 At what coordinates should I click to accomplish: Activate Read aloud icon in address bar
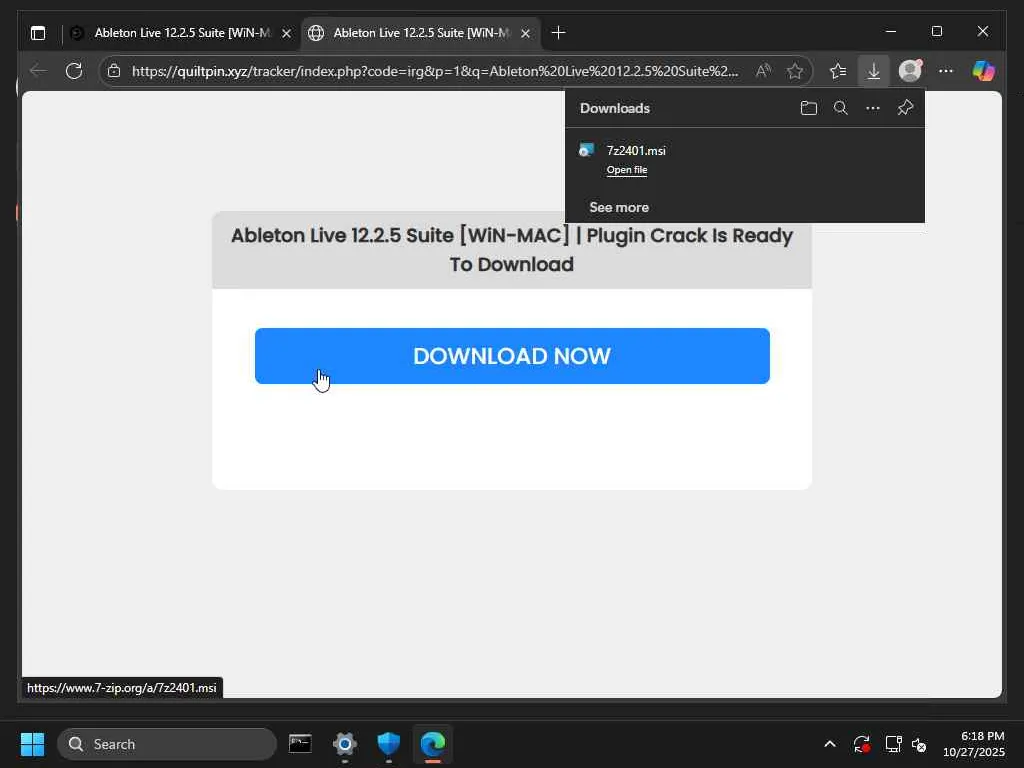763,71
